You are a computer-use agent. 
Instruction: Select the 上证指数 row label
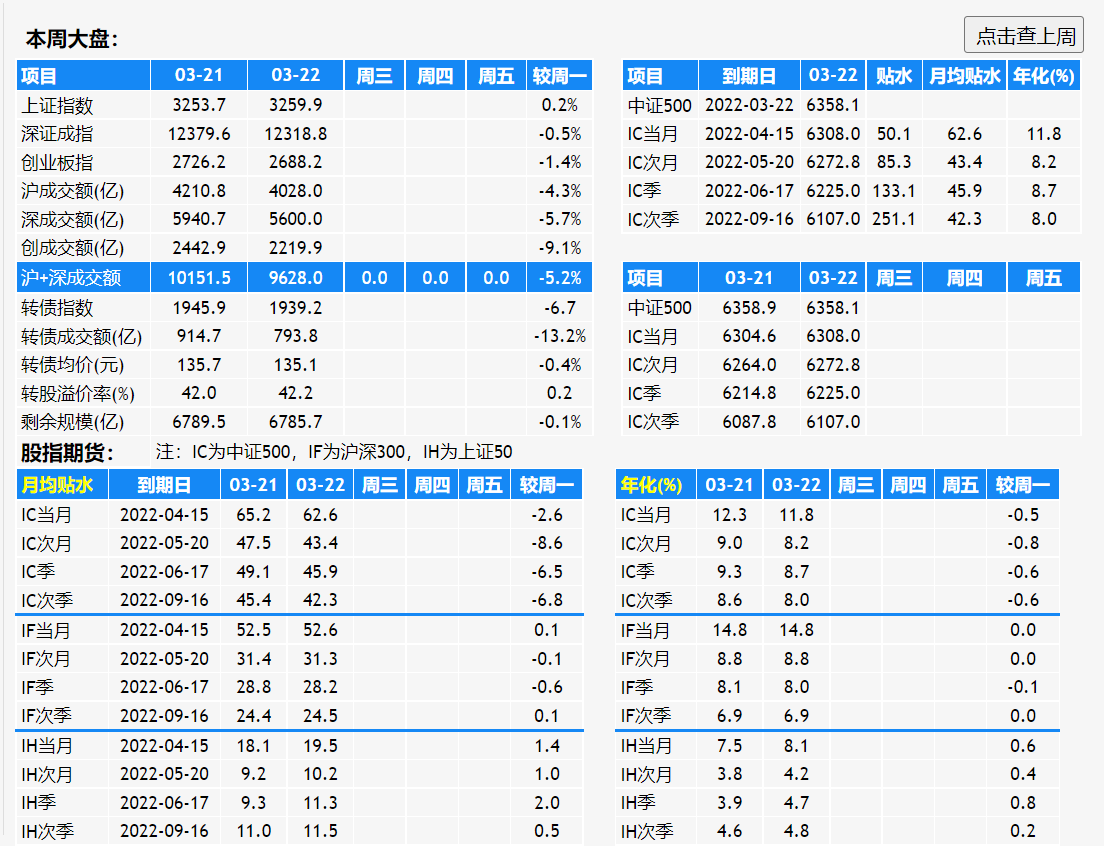(57, 106)
